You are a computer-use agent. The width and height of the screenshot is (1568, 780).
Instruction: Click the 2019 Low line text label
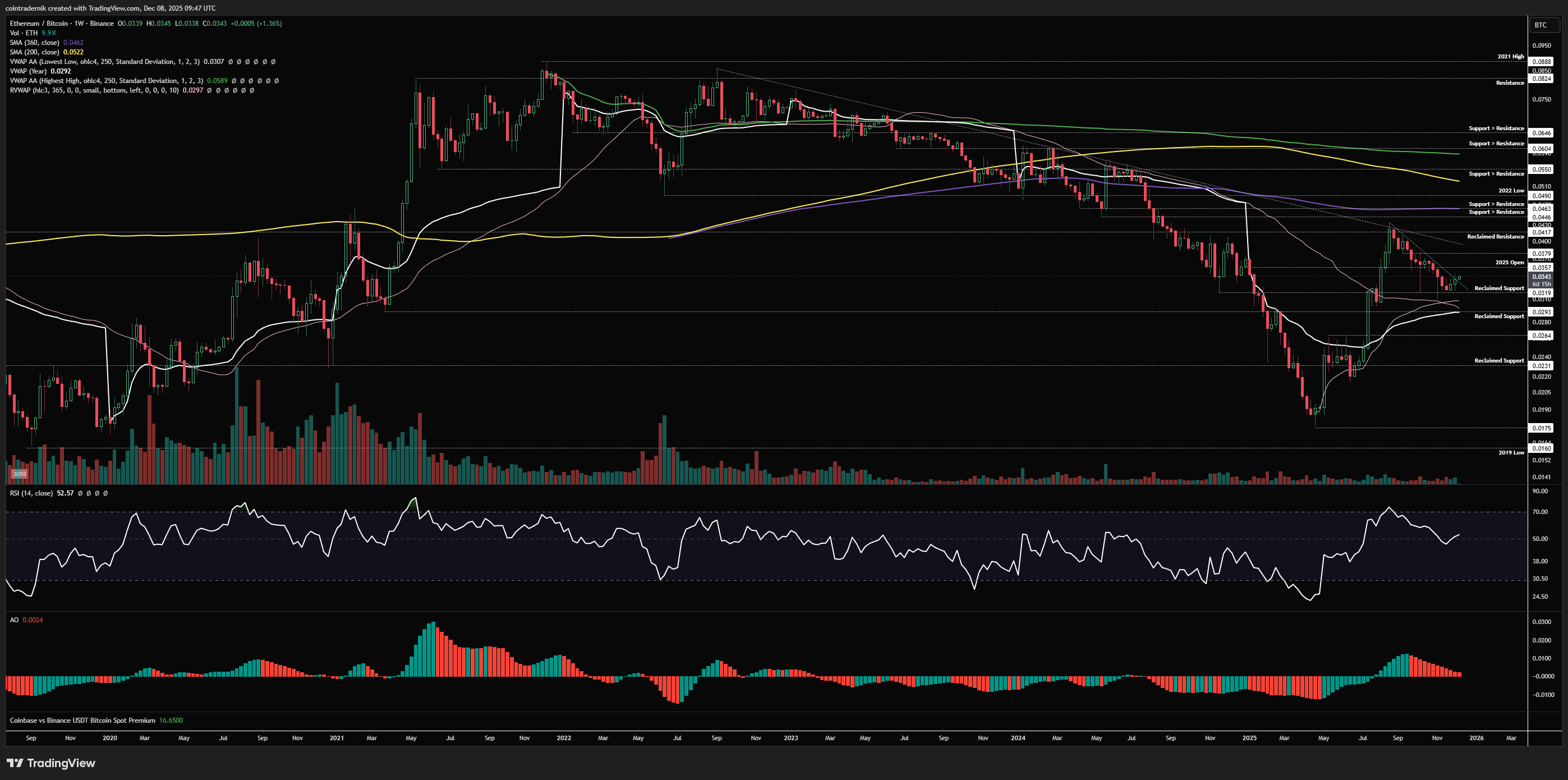(x=1511, y=452)
